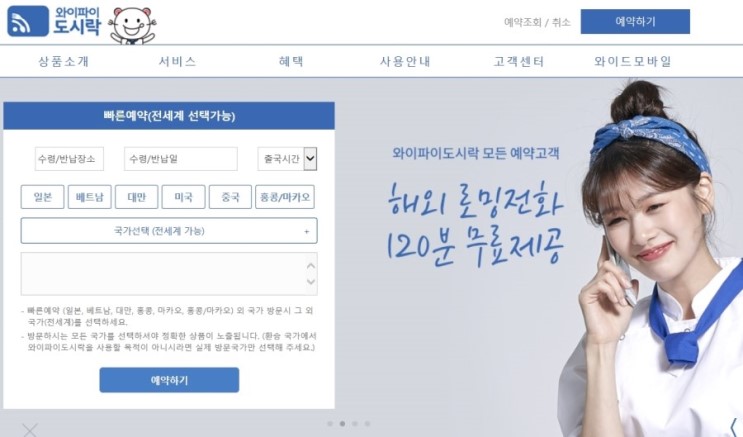Click the 와이파이 도시락 logo icon
743x437 pixels.
coord(28,21)
